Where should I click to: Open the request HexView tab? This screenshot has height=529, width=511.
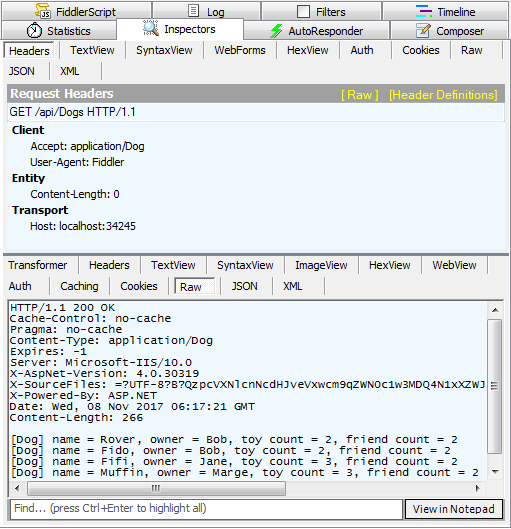pyautogui.click(x=308, y=50)
